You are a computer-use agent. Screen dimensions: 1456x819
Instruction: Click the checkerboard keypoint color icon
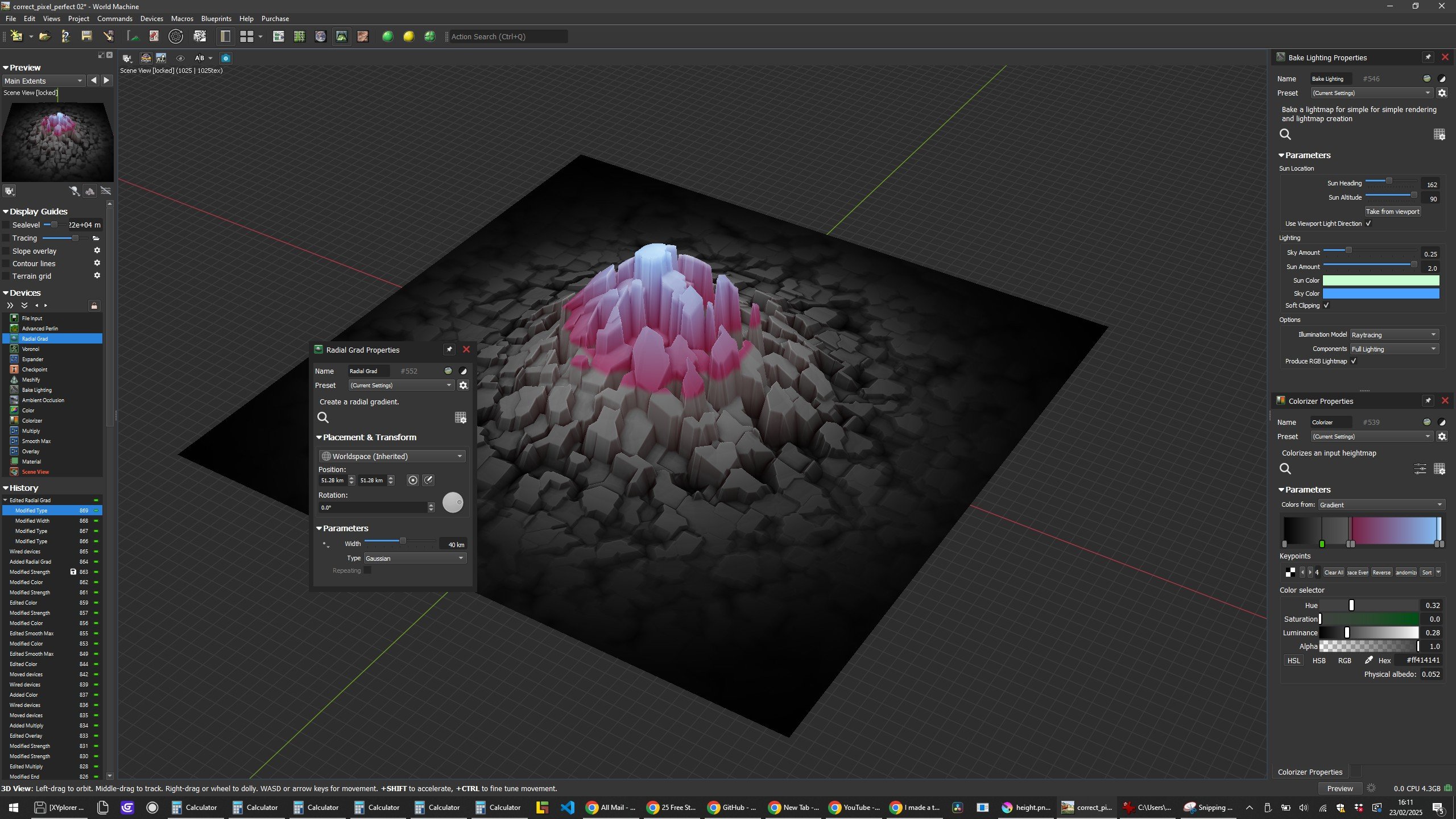[x=1290, y=572]
